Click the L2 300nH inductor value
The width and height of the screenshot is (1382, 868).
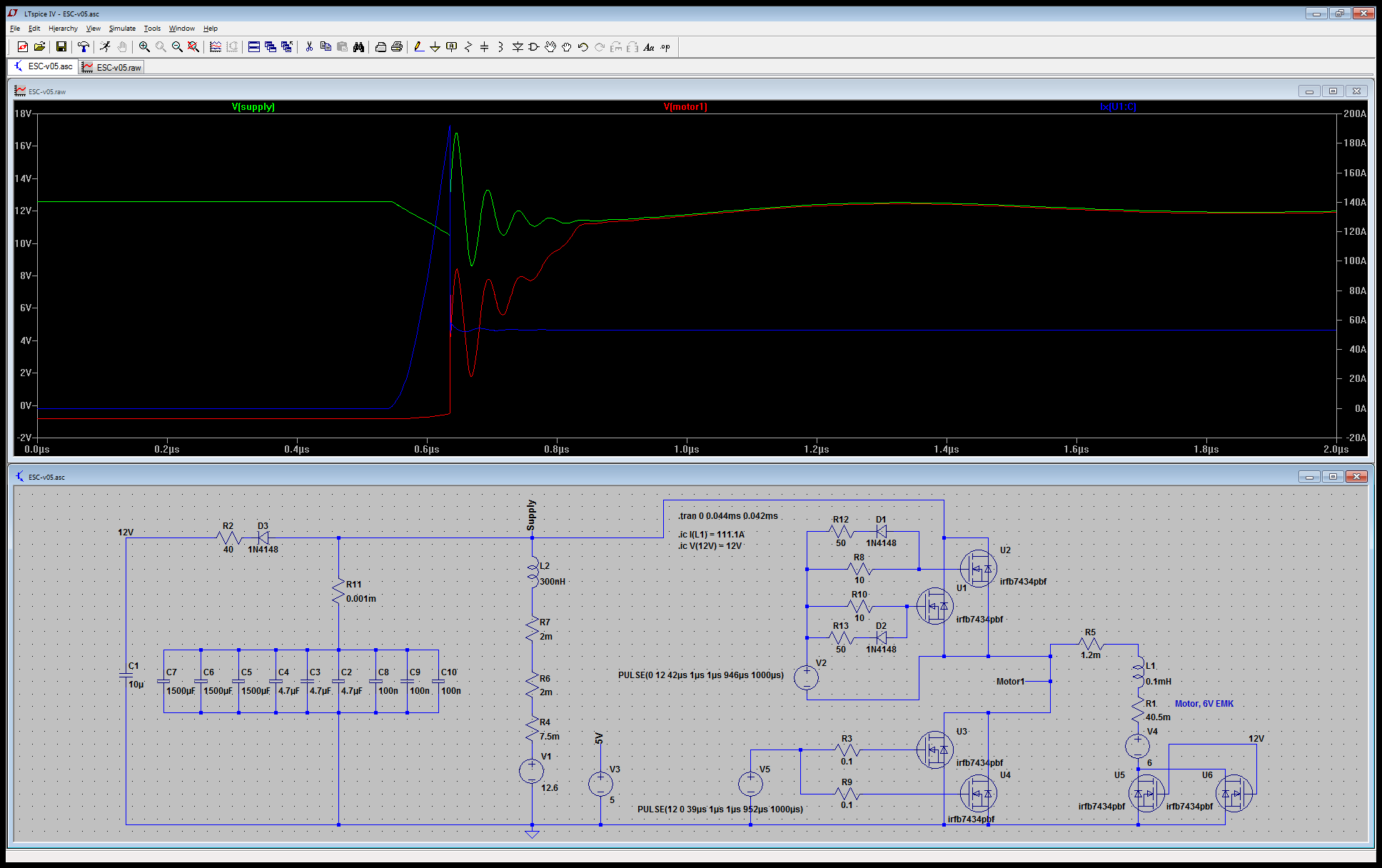(553, 582)
